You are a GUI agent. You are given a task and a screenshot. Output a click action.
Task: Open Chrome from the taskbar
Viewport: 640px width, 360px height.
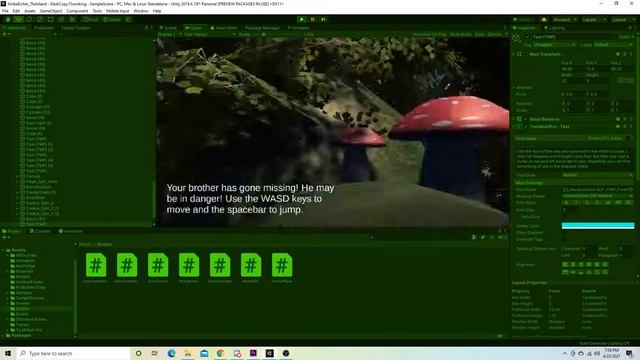click(220, 353)
